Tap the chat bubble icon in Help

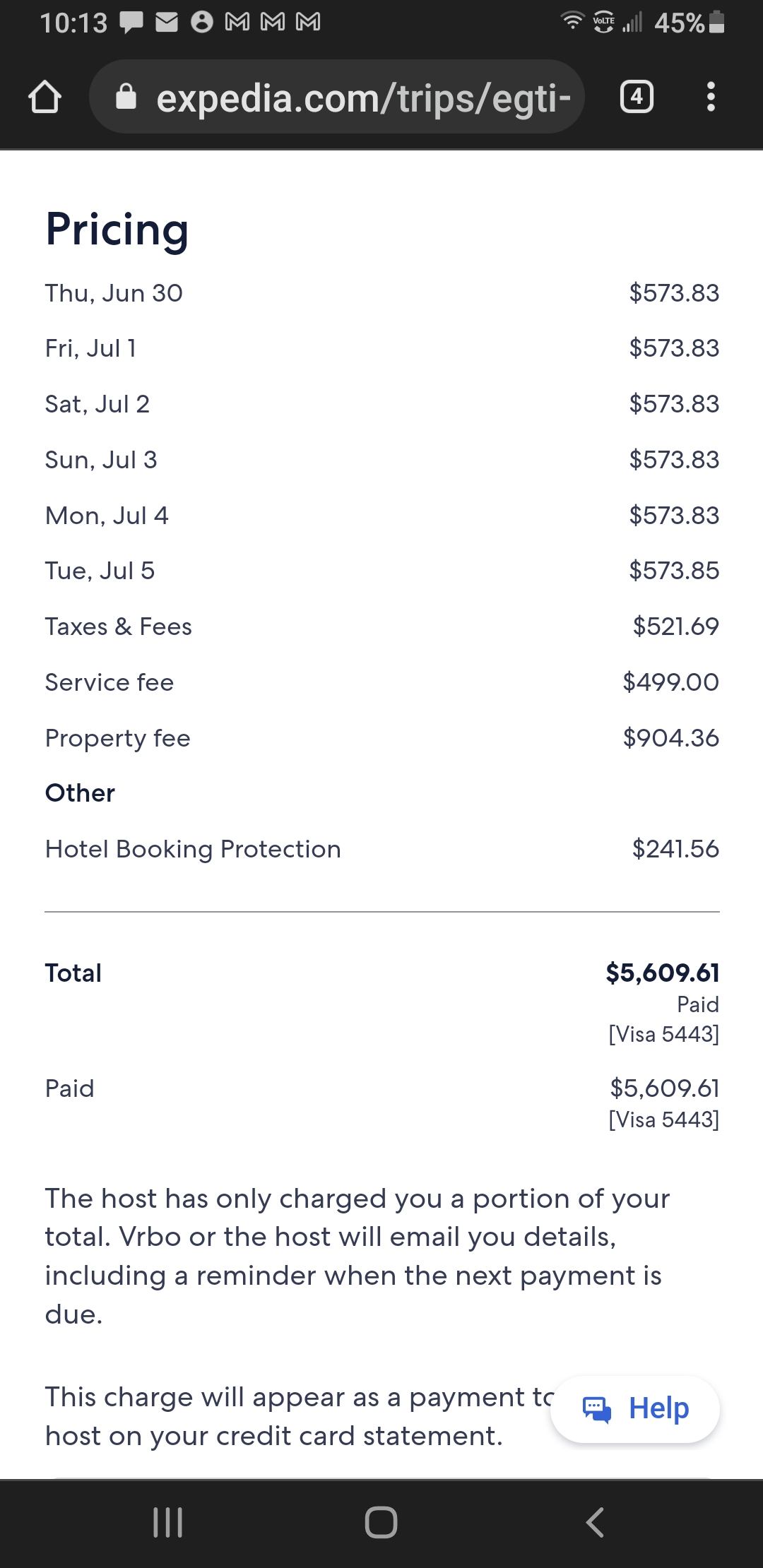pyautogui.click(x=597, y=1409)
